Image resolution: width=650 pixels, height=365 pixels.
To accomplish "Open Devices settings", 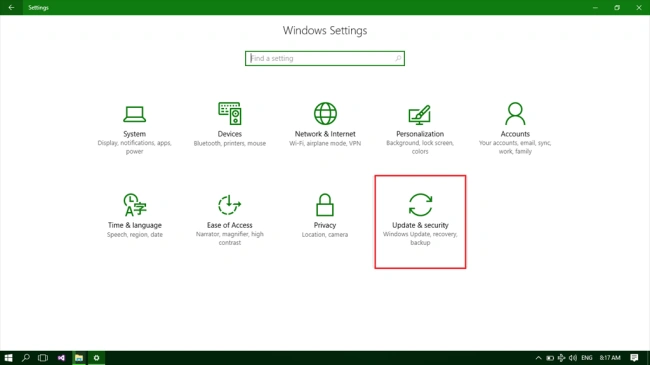I will pyautogui.click(x=230, y=125).
